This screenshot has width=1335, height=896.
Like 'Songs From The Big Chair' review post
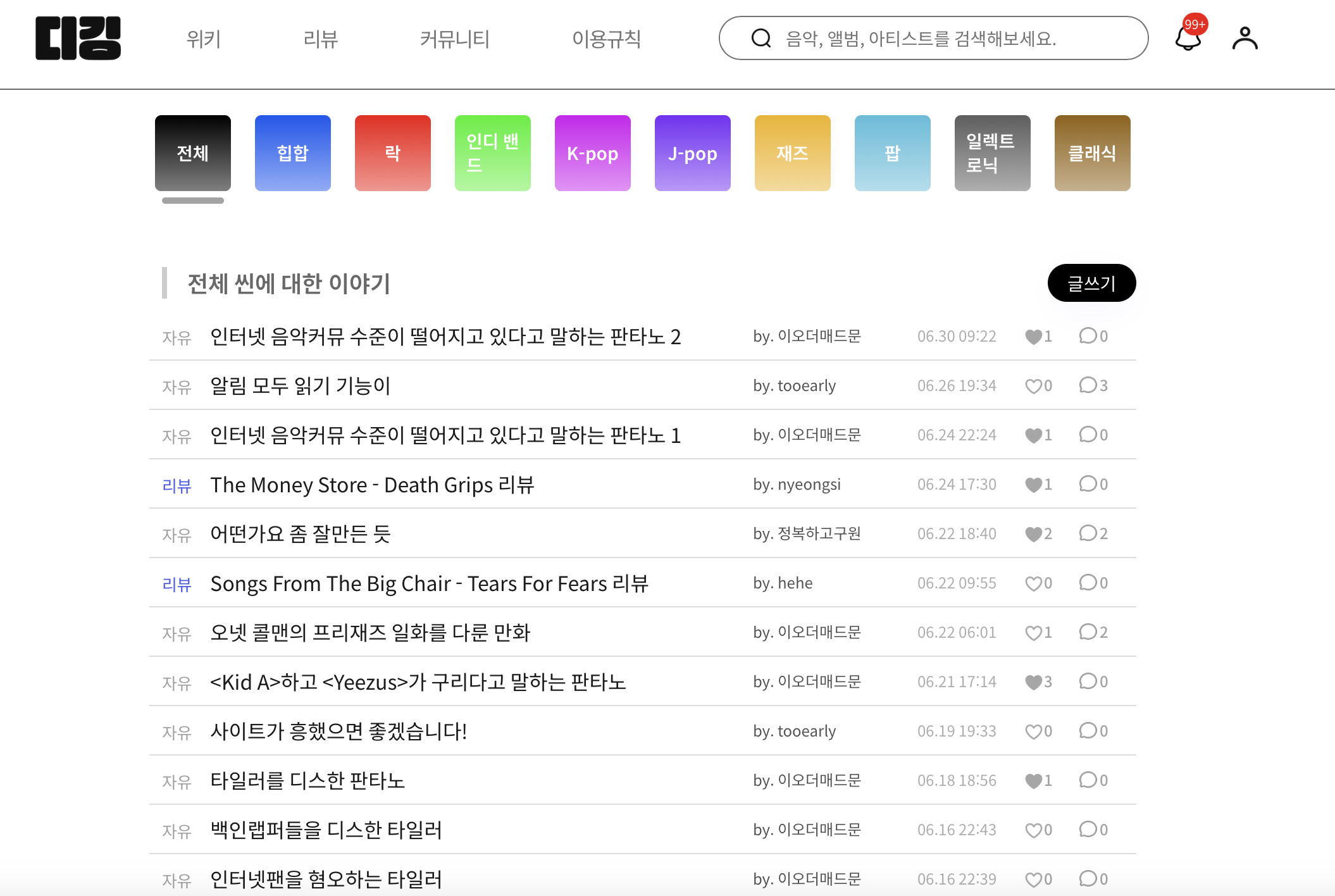(x=1033, y=583)
